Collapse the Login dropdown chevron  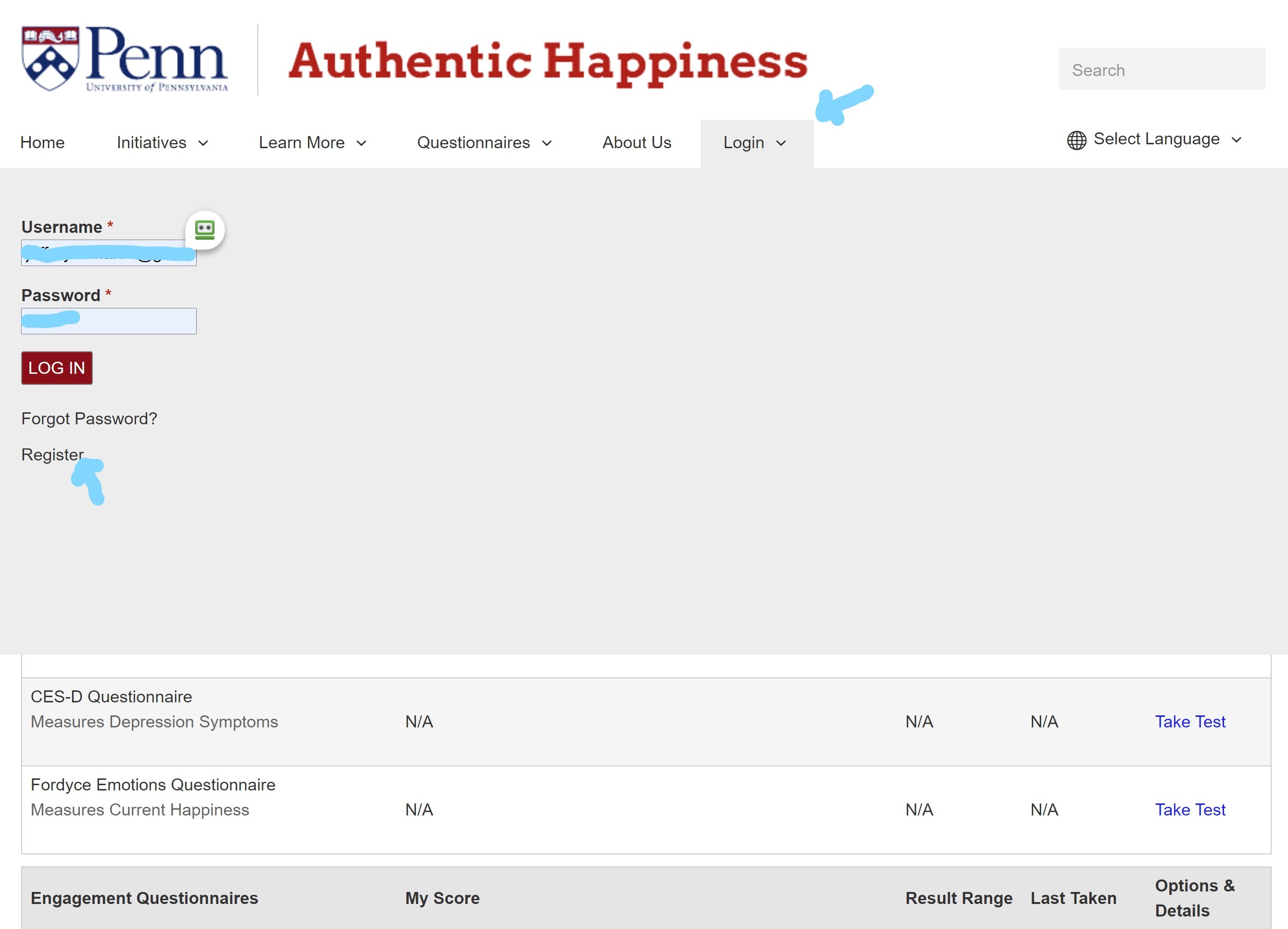tap(781, 143)
